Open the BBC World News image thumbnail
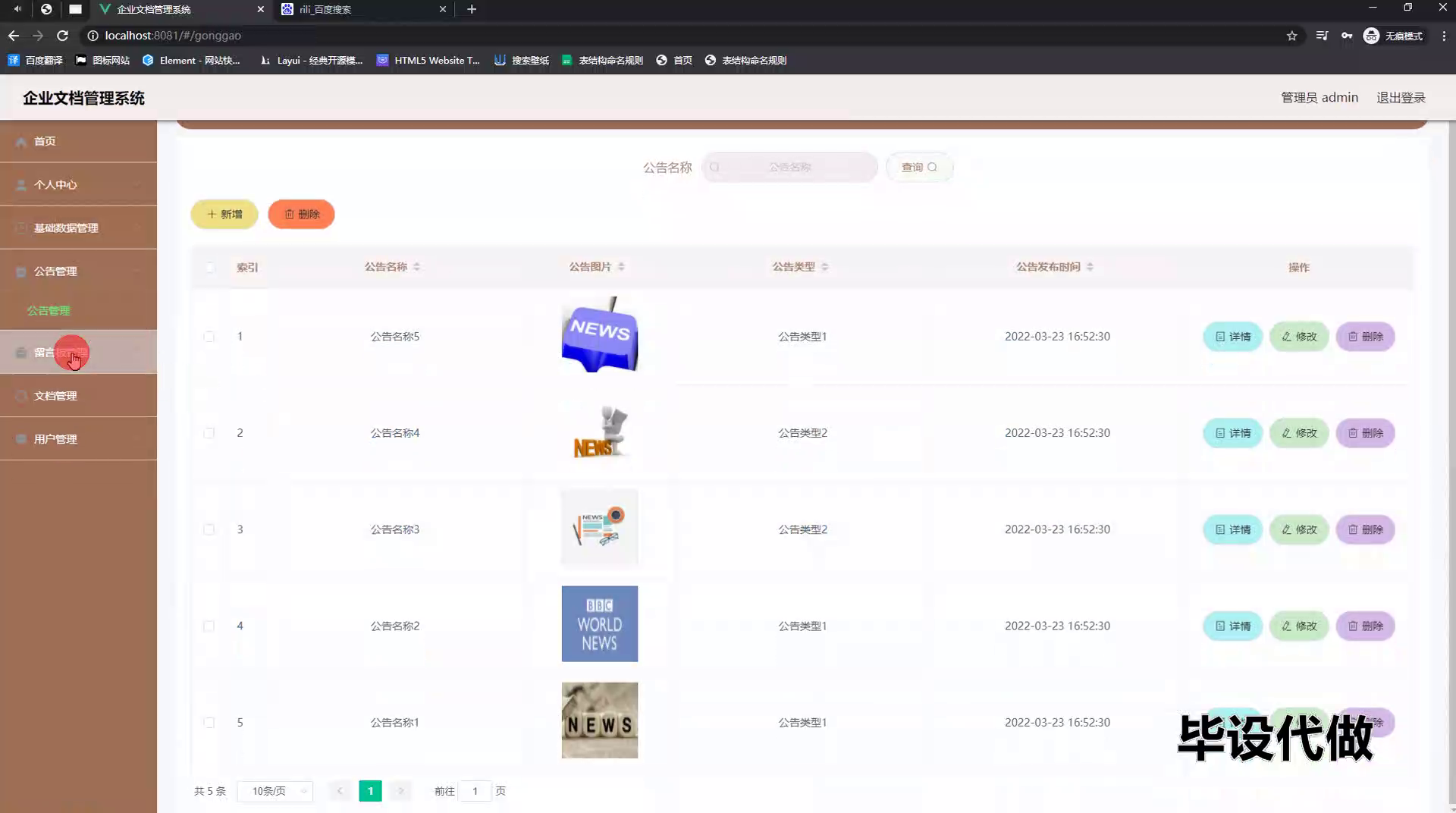Screen dimensions: 1456x813 [x=600, y=623]
